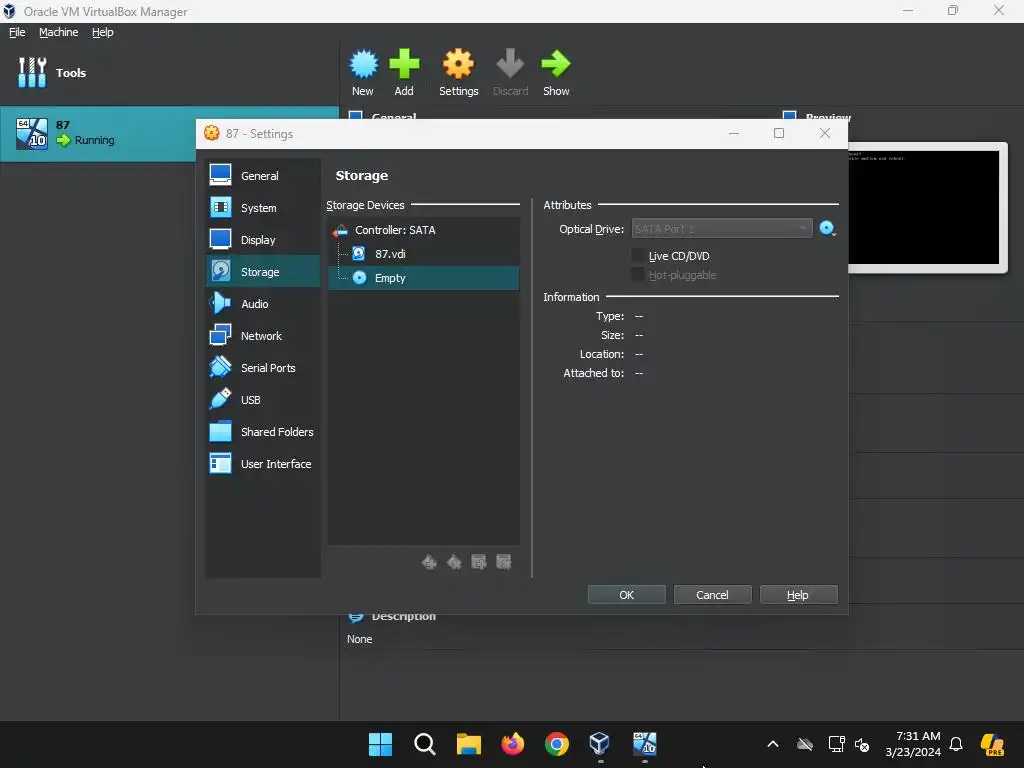Click the add controller icon below storage tree

click(429, 562)
